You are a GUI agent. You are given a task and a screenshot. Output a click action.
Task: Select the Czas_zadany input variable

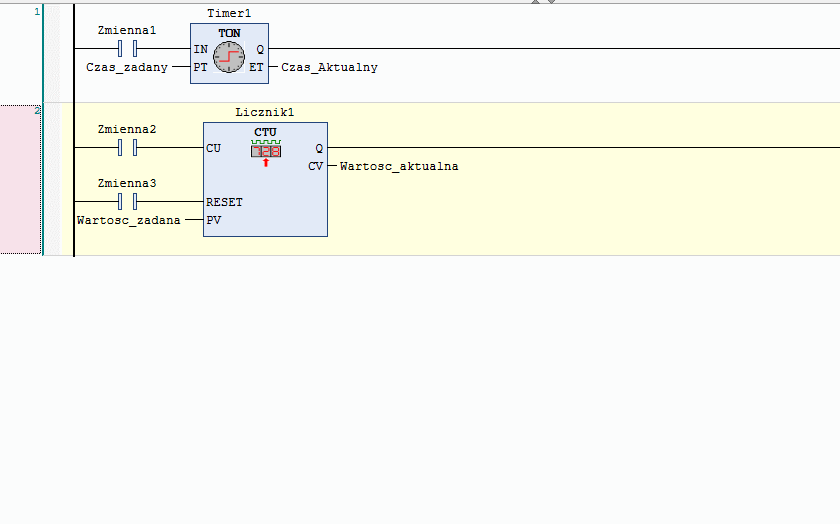pos(127,68)
